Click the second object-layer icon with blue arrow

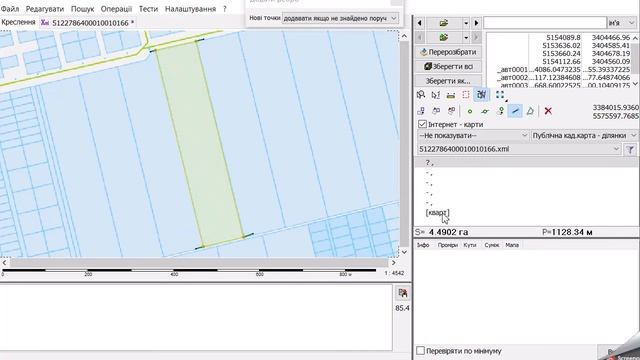click(x=436, y=111)
